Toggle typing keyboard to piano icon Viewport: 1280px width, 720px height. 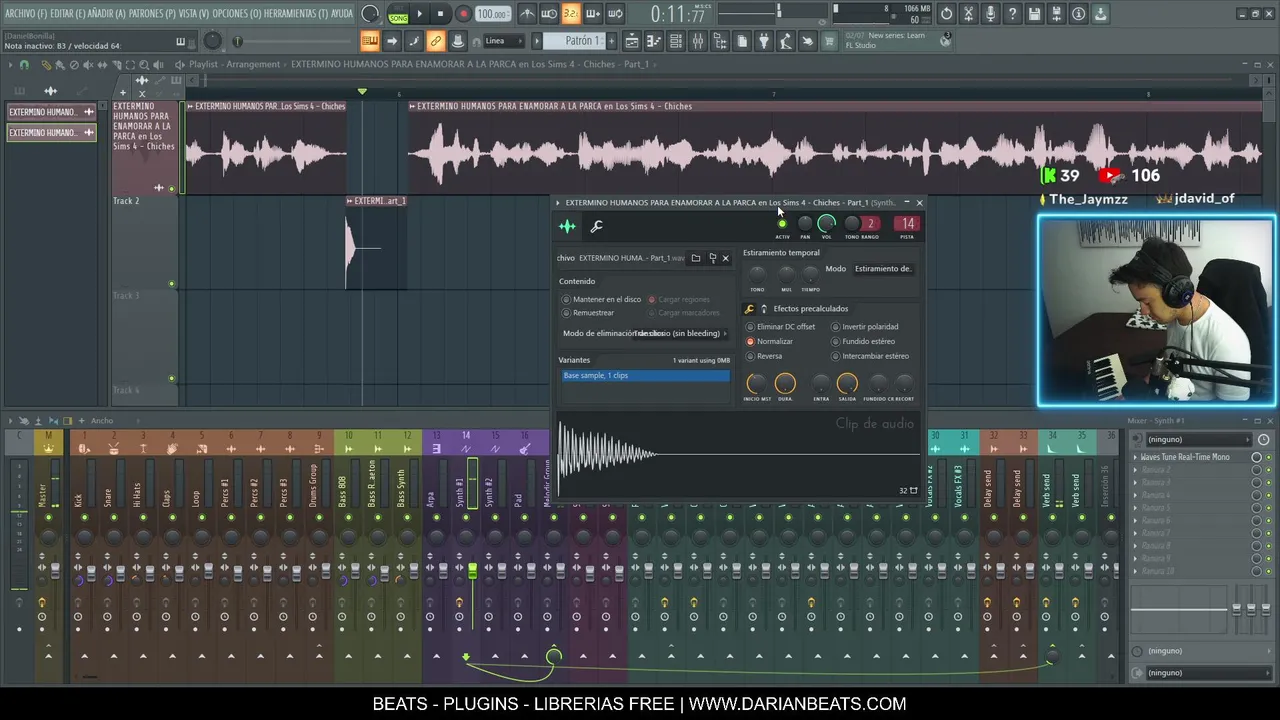pyautogui.click(x=370, y=41)
